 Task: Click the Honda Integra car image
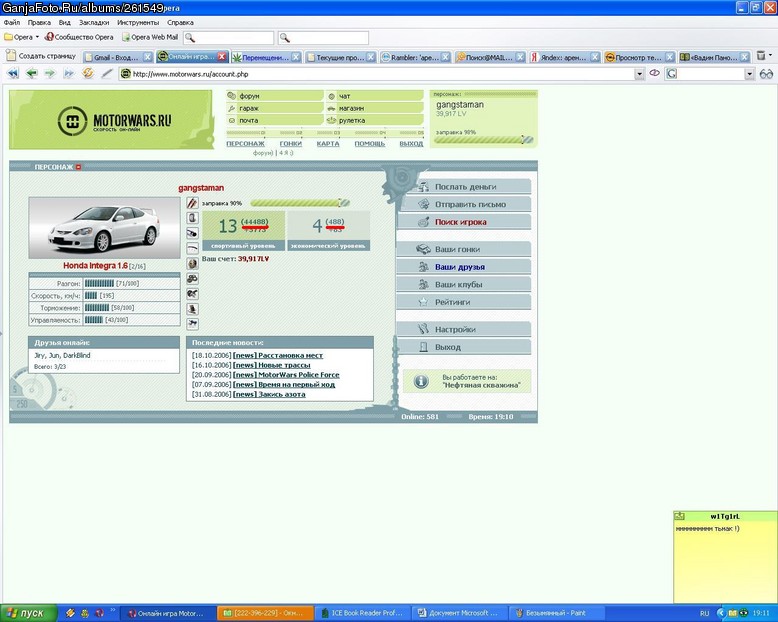point(105,228)
